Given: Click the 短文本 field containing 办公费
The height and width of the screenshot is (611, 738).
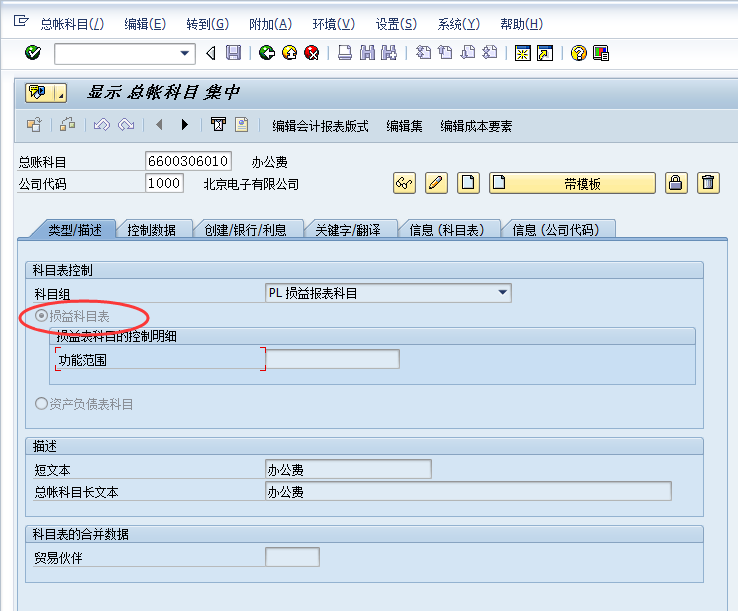Looking at the screenshot, I should coord(348,469).
